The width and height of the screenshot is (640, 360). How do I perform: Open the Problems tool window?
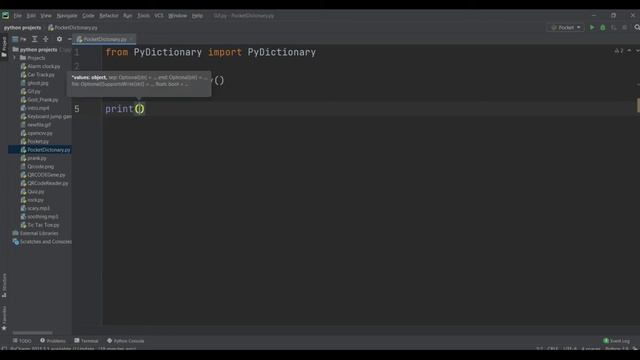click(x=53, y=341)
